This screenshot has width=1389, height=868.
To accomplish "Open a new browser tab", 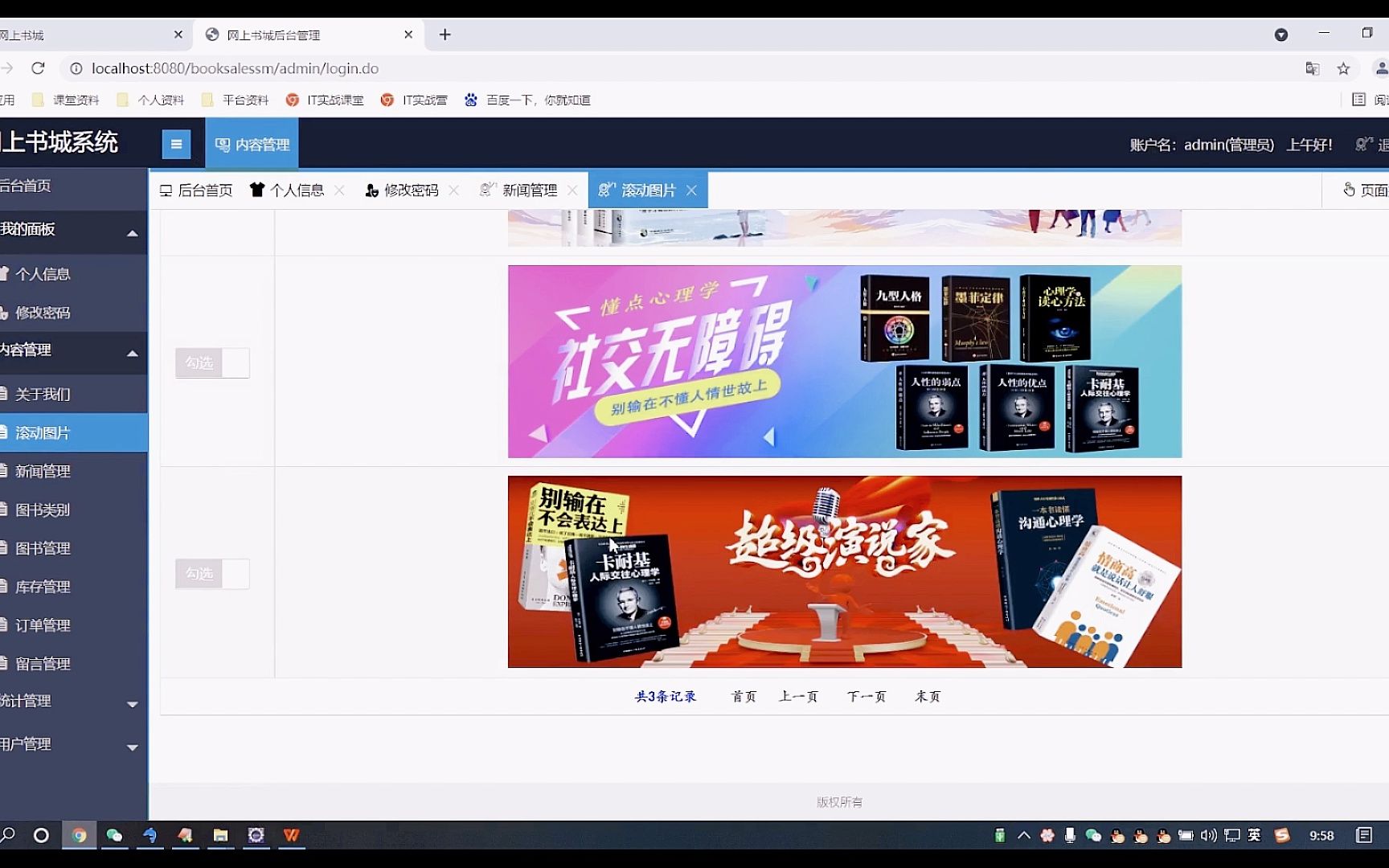I will point(445,35).
